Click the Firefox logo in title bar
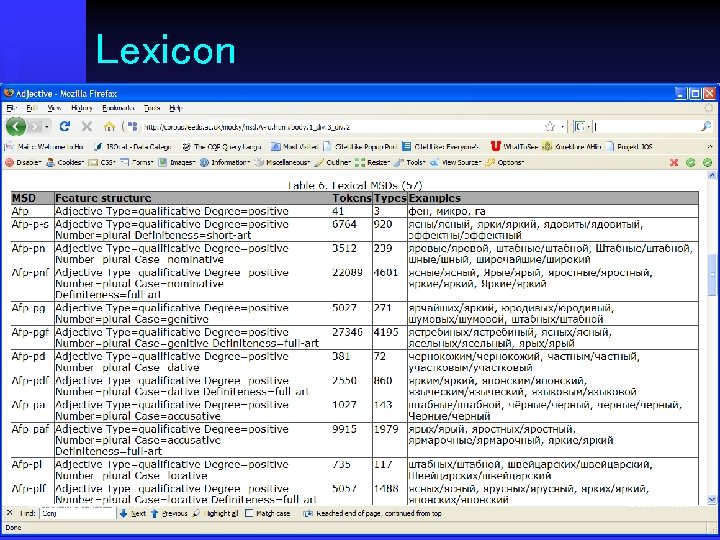 point(9,93)
